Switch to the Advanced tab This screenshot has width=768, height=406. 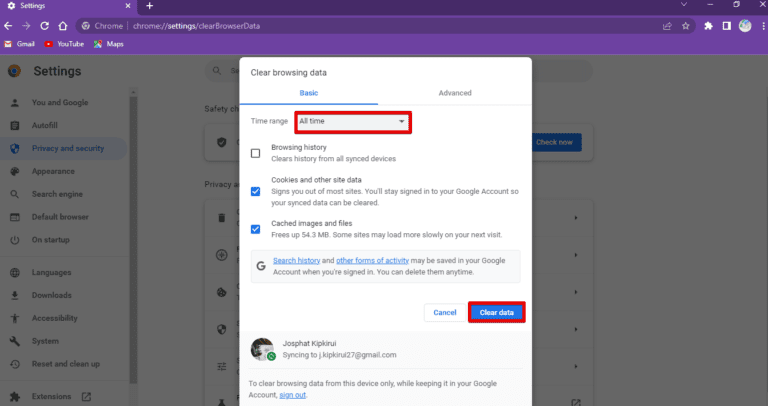454,93
